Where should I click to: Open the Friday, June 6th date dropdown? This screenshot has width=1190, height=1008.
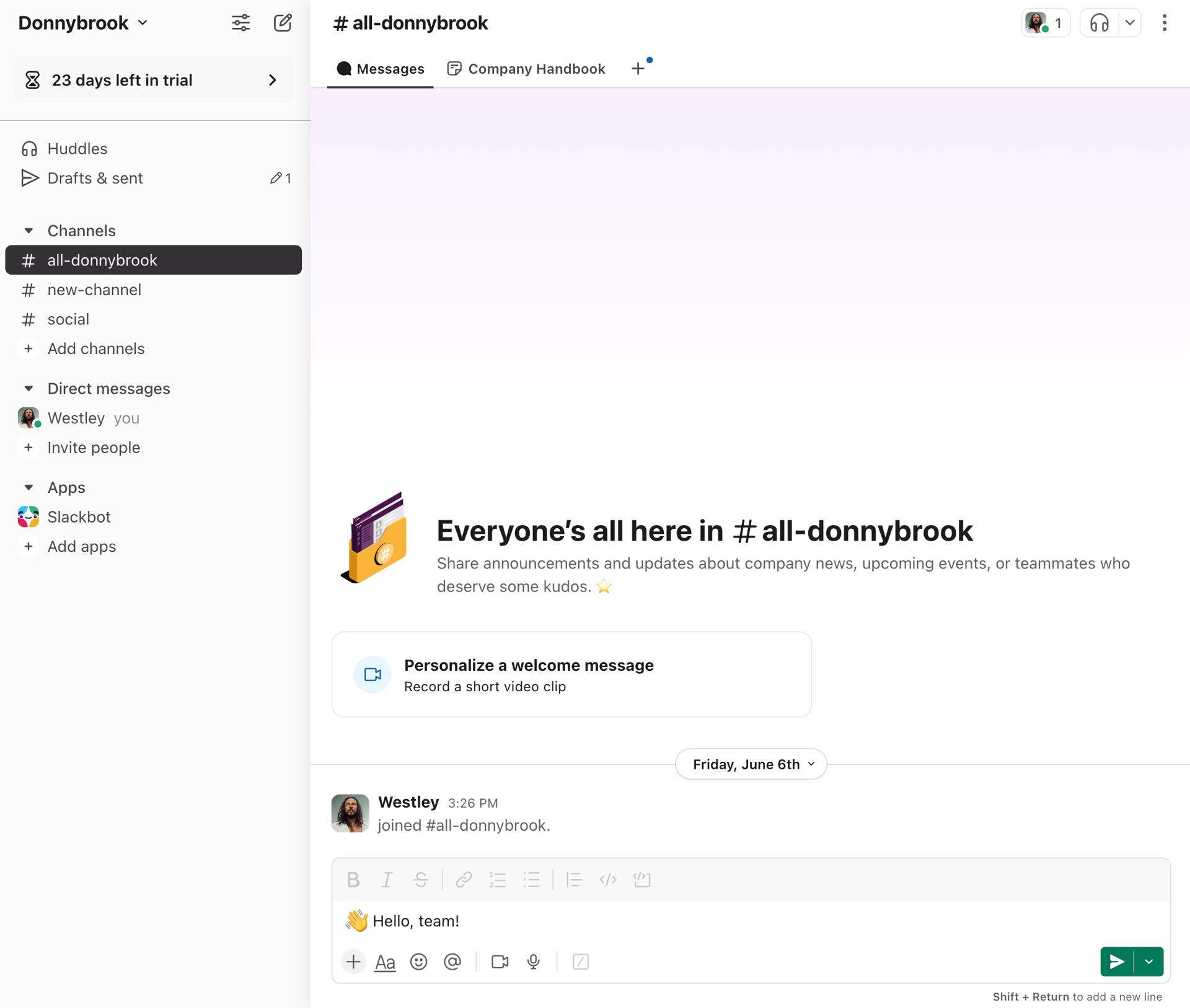click(x=751, y=764)
